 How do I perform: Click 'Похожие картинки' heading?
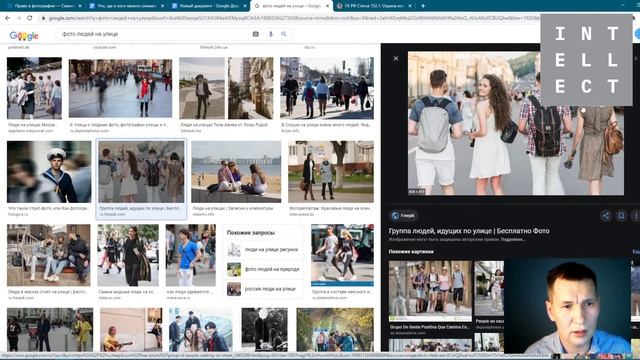tap(411, 252)
